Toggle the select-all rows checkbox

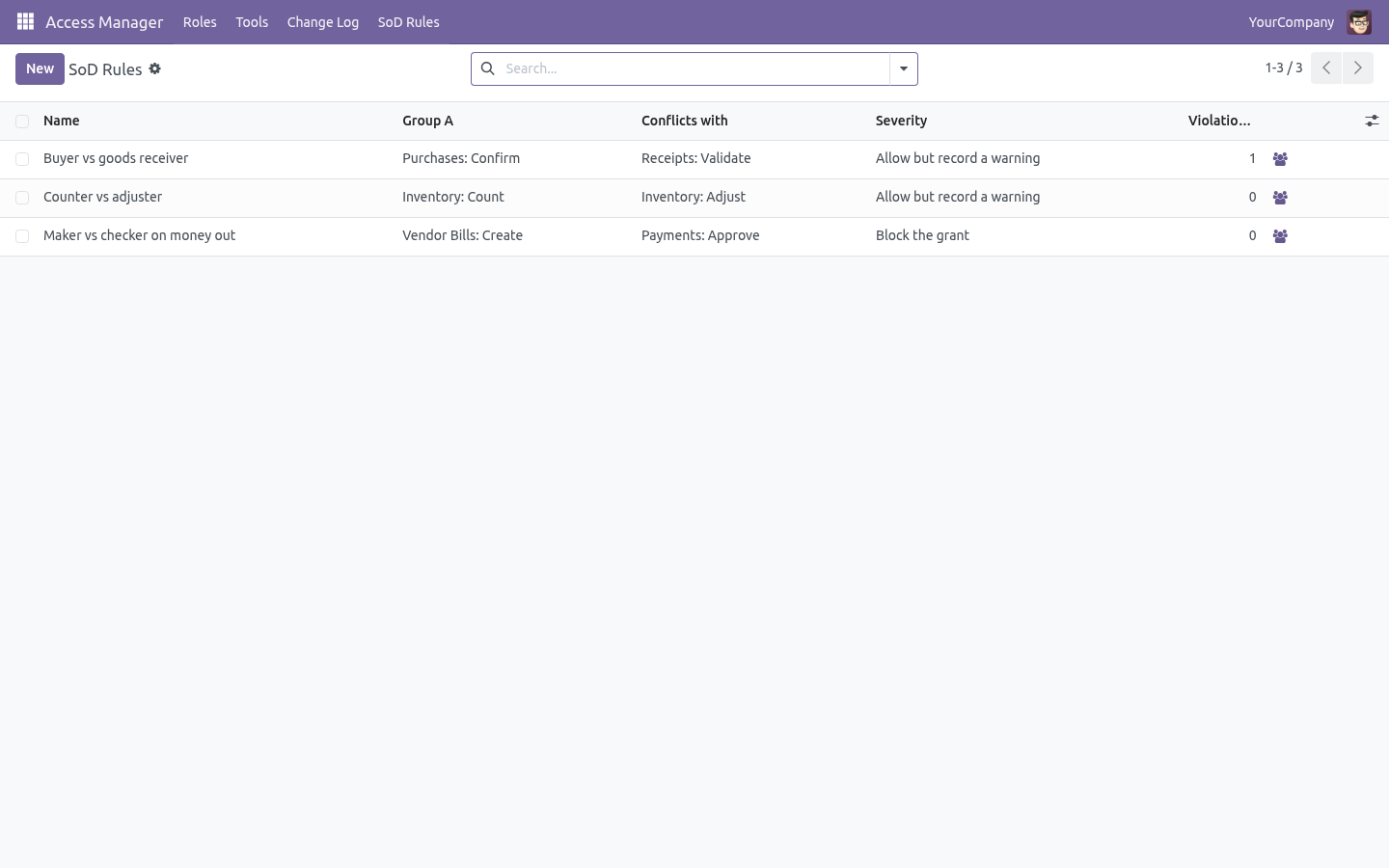[x=22, y=122]
